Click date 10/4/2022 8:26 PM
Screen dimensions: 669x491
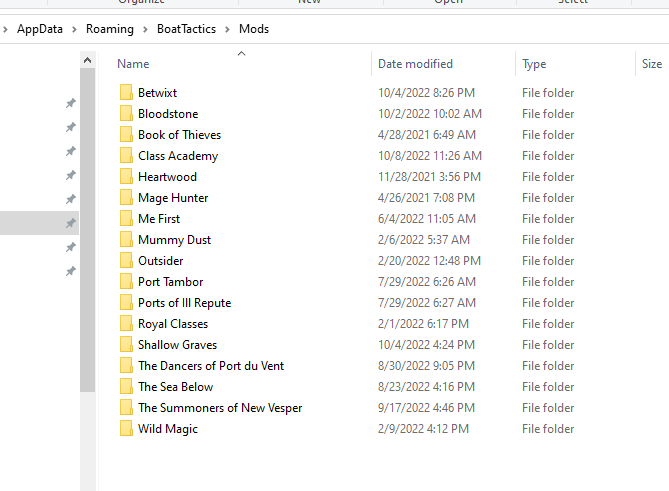426,93
